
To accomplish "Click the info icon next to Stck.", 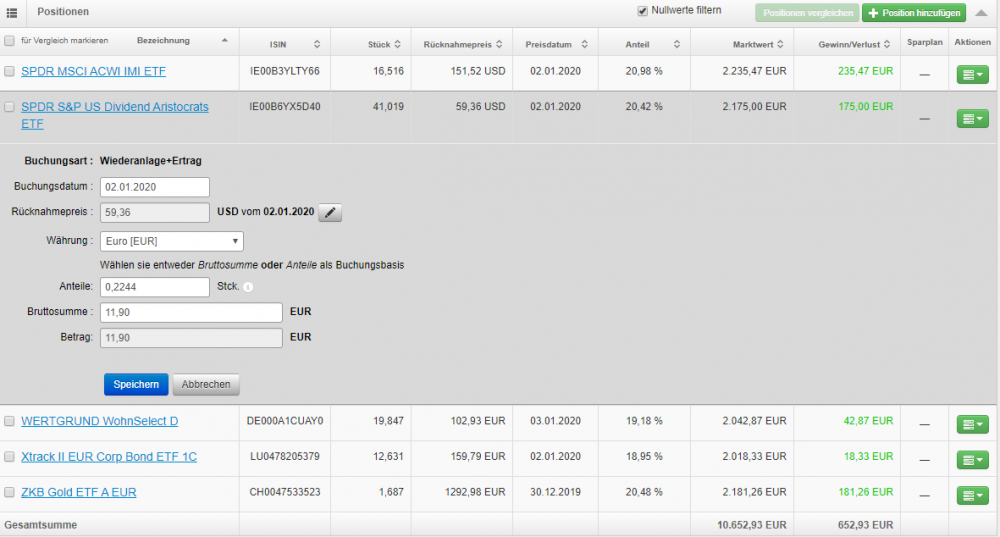I will (x=248, y=287).
